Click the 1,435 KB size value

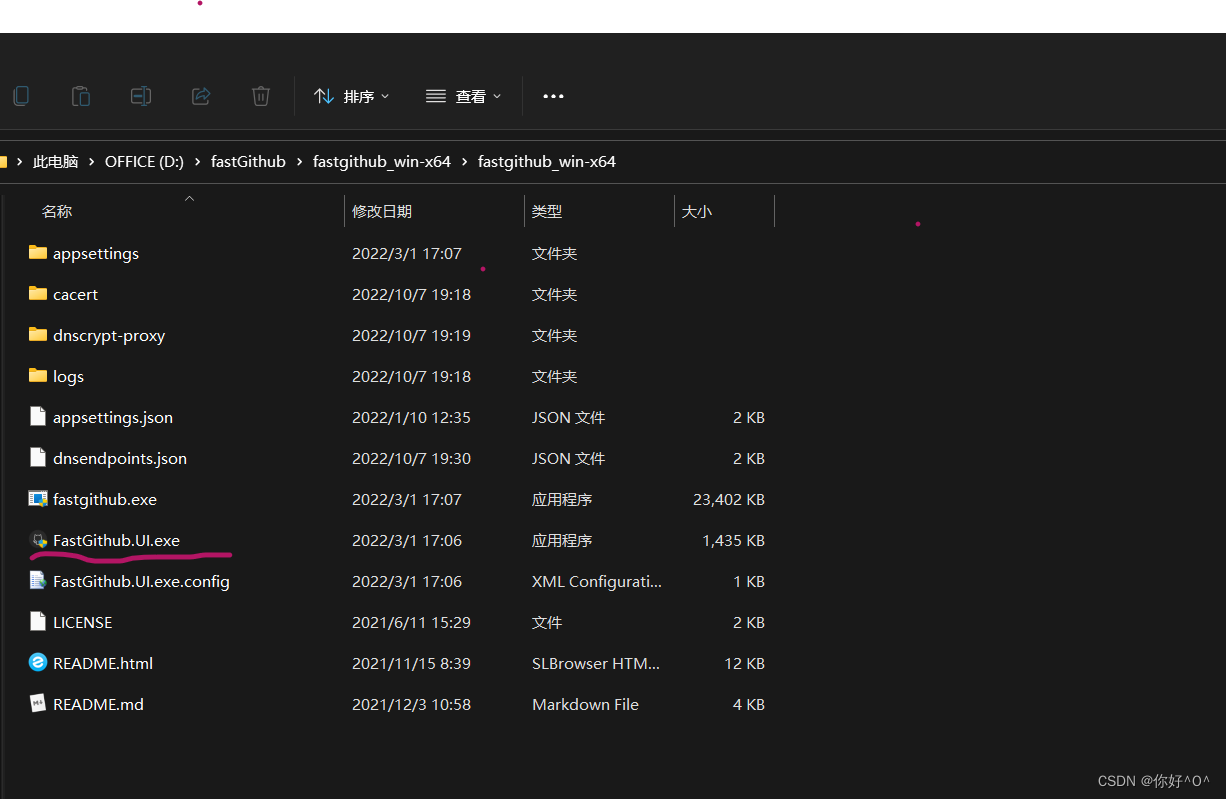coord(734,540)
